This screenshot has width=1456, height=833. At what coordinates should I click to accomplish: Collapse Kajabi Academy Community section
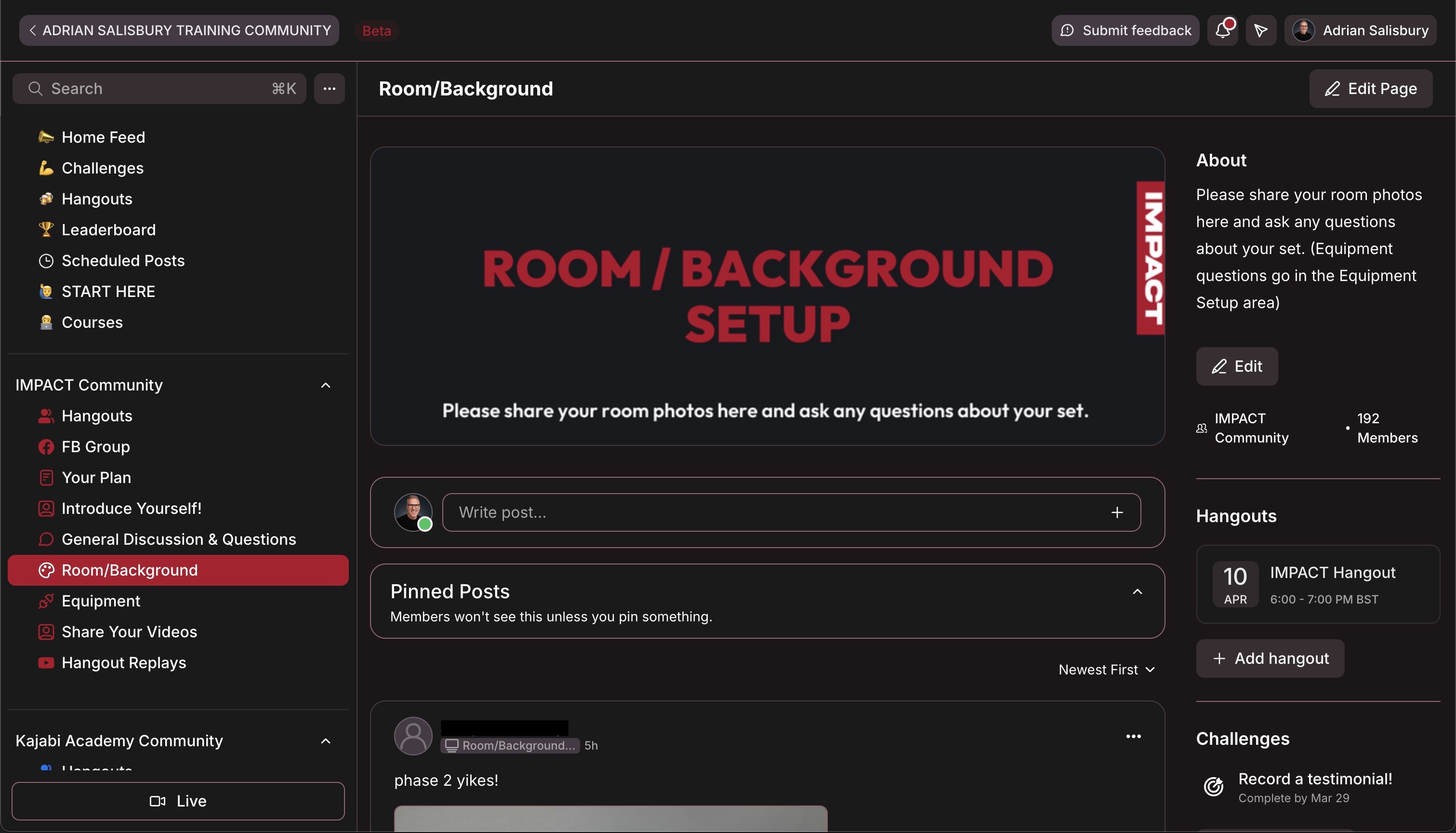[x=325, y=741]
